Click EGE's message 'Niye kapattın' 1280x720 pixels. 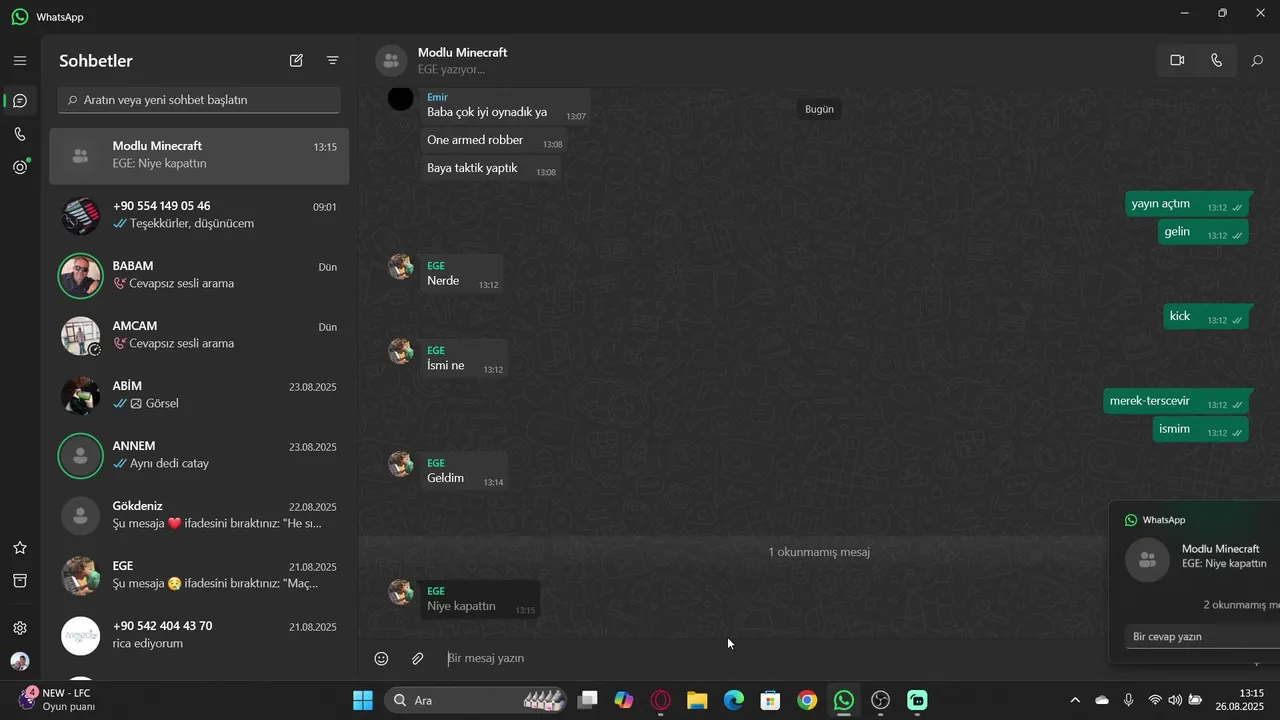pos(479,599)
